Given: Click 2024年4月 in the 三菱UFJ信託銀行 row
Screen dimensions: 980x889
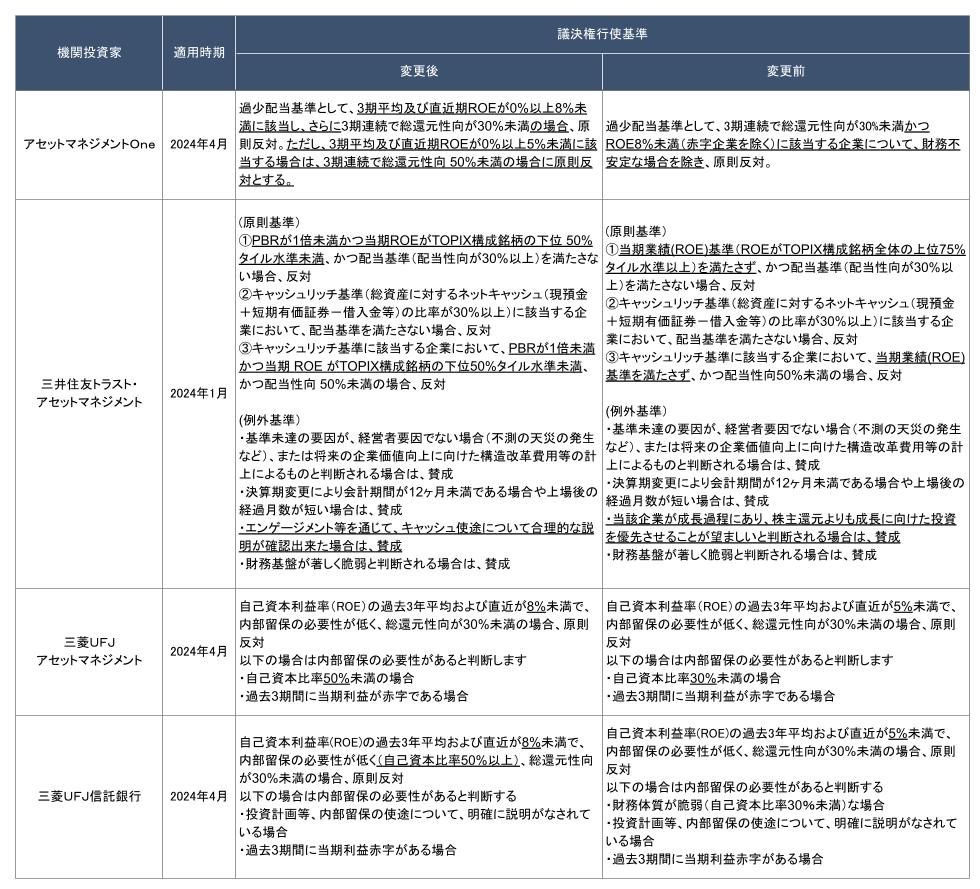Looking at the screenshot, I should (200, 796).
